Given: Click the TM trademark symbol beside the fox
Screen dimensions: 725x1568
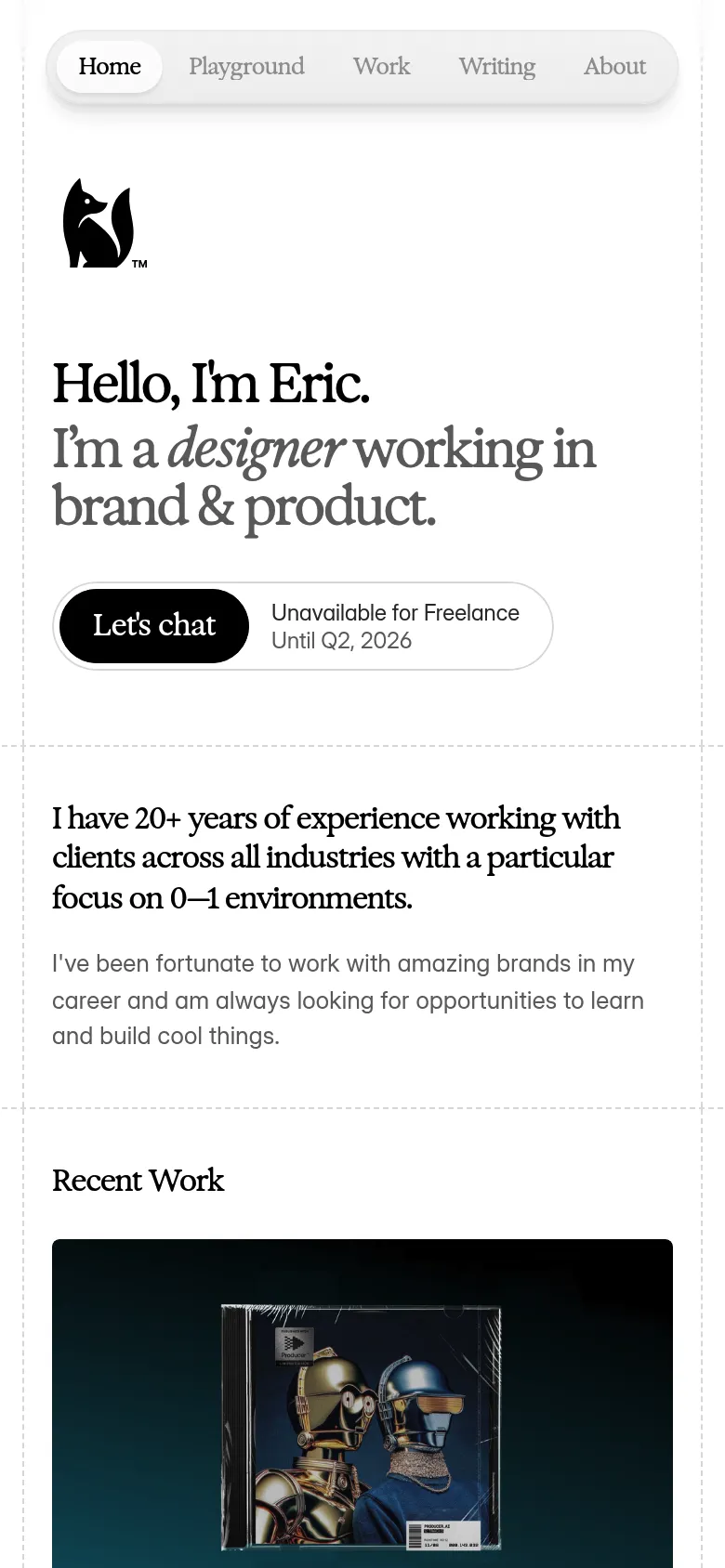Looking at the screenshot, I should pos(139,264).
